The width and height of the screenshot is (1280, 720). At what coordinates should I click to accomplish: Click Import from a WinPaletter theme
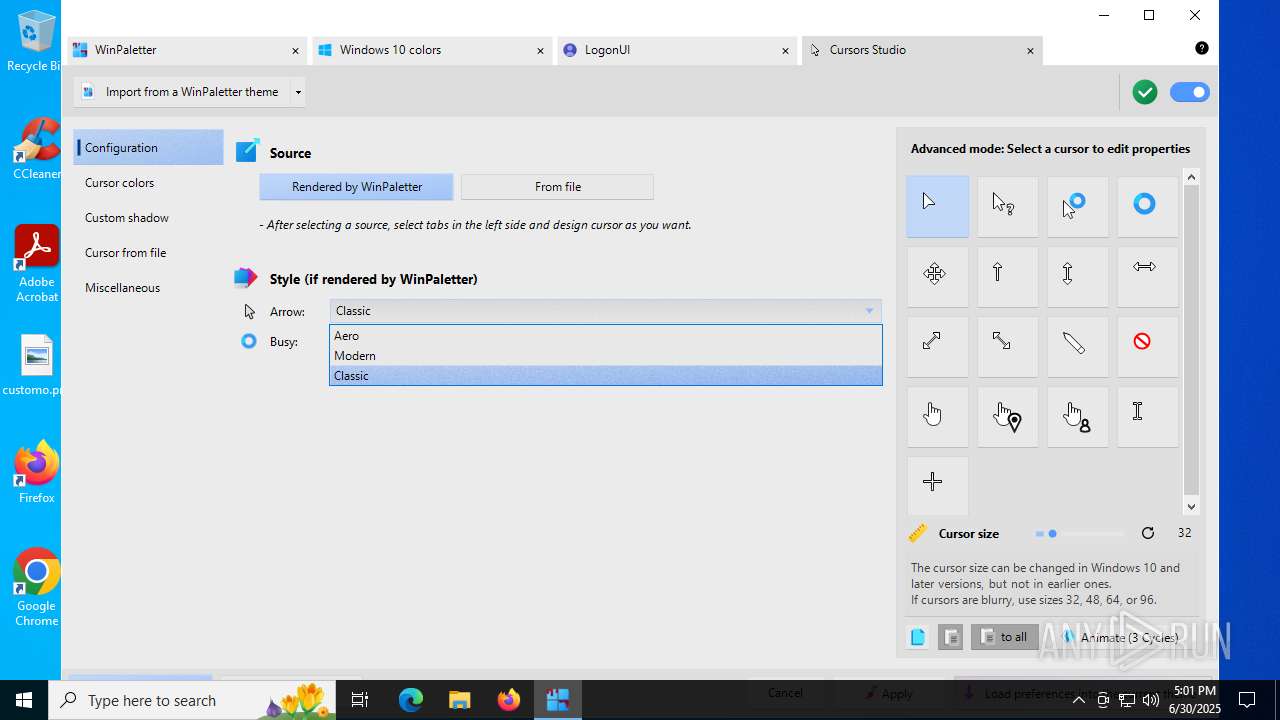pyautogui.click(x=182, y=92)
